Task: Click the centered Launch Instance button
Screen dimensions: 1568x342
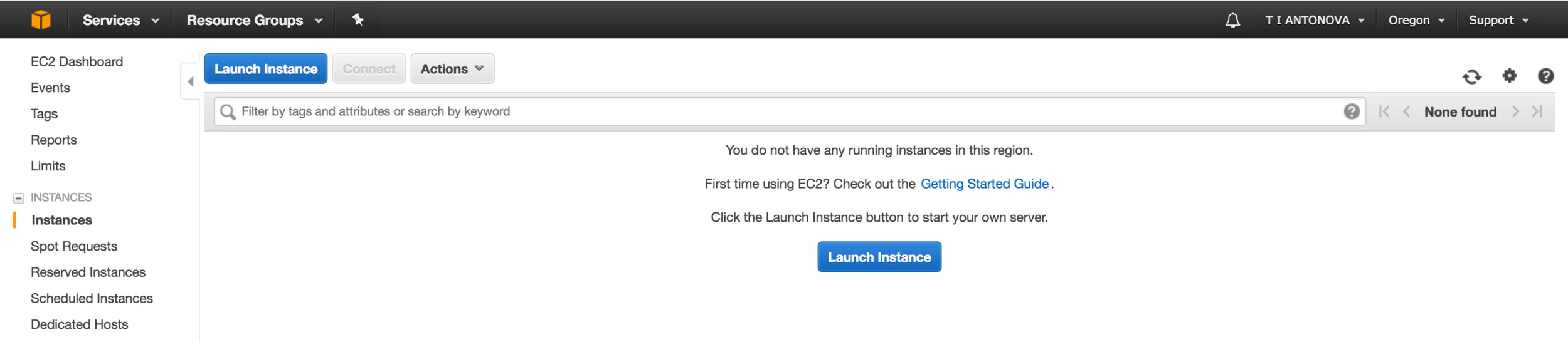Action: coord(879,257)
